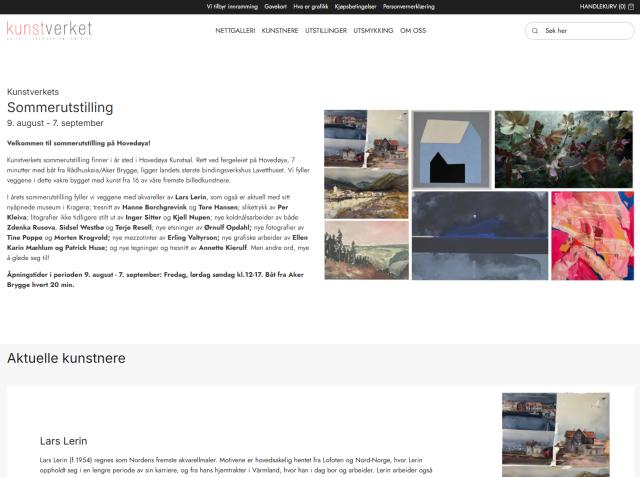Open the UTSMYKKING menu item
This screenshot has width=640, height=477.
373,31
